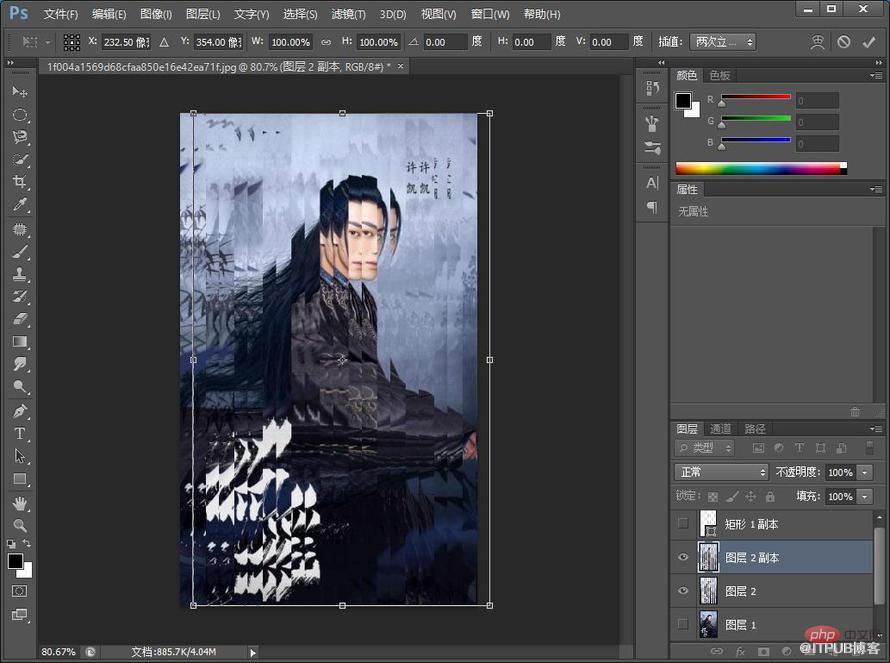Toggle lock transparent pixels
Screen dimensions: 890x663
click(713, 497)
